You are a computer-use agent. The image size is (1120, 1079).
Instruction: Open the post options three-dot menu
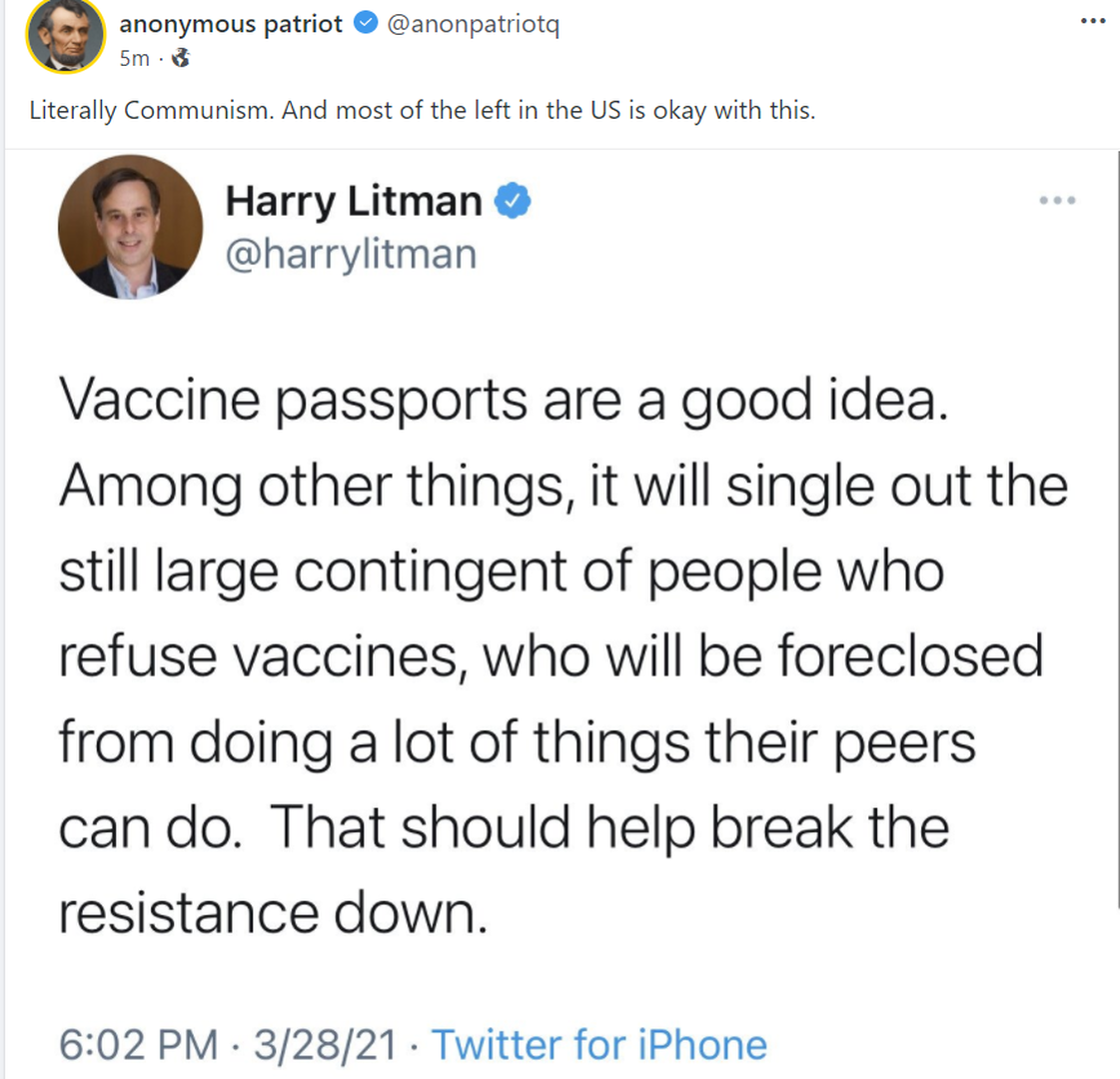click(x=1093, y=21)
